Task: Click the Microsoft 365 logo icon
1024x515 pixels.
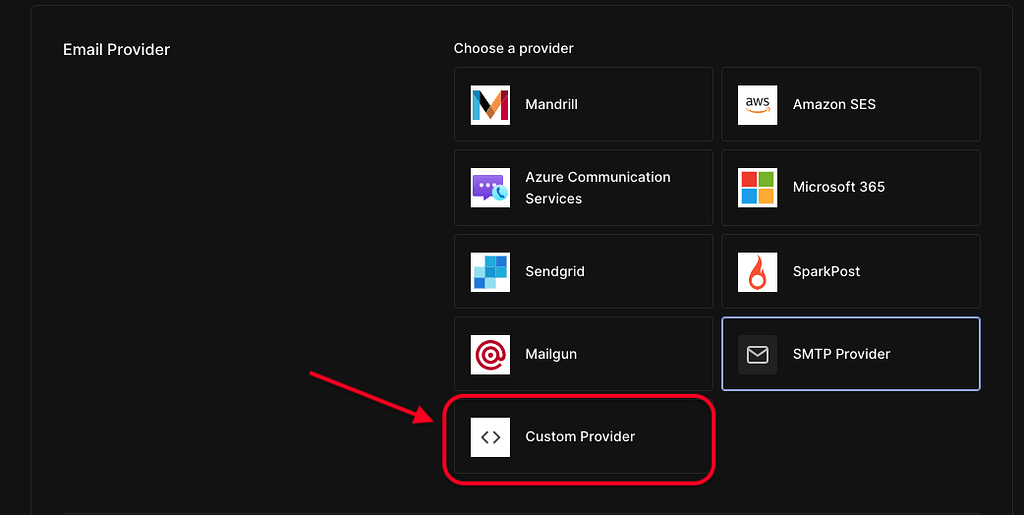Action: (x=758, y=187)
